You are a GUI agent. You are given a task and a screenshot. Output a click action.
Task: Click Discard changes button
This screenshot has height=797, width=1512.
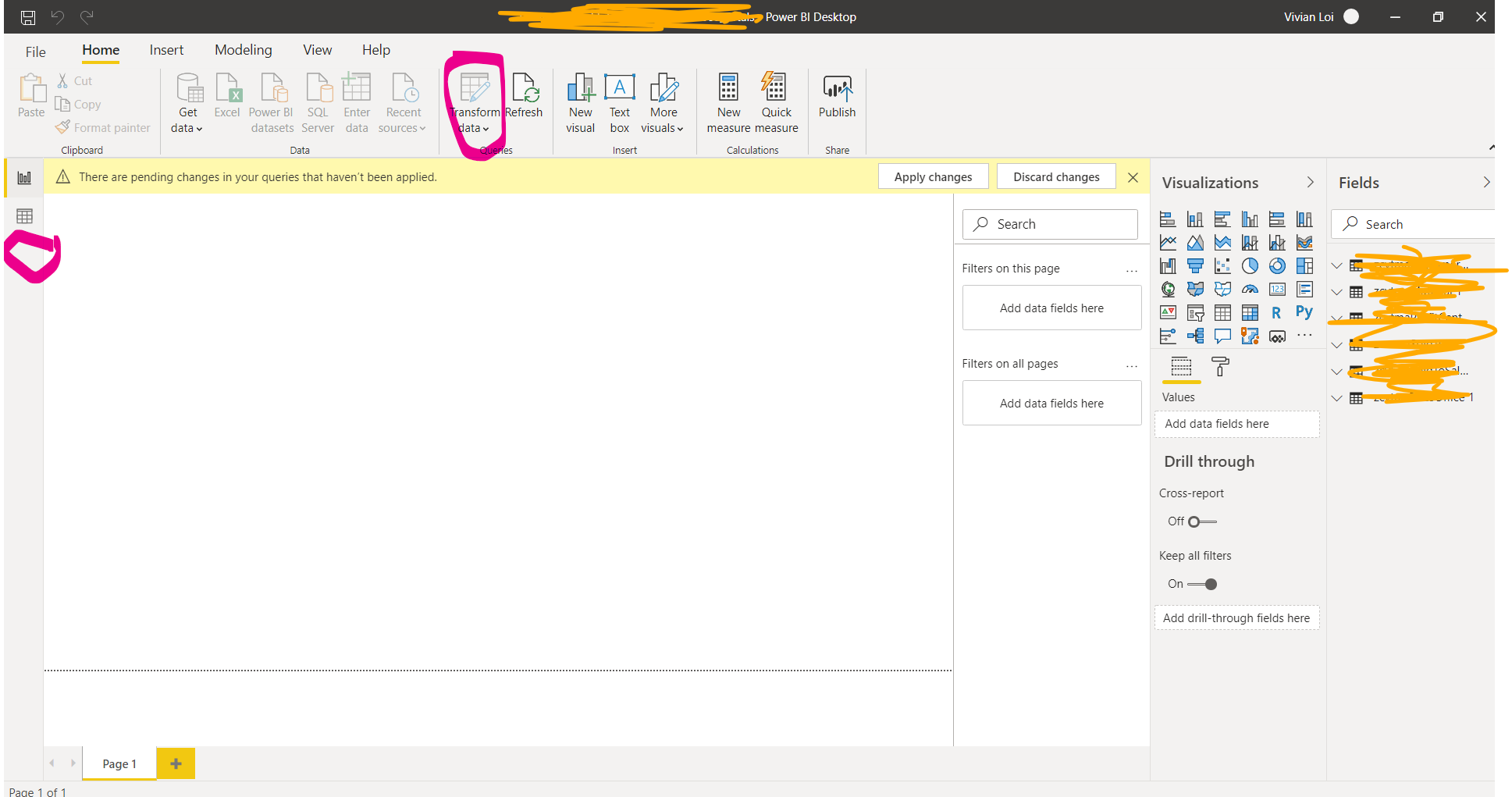click(x=1056, y=177)
